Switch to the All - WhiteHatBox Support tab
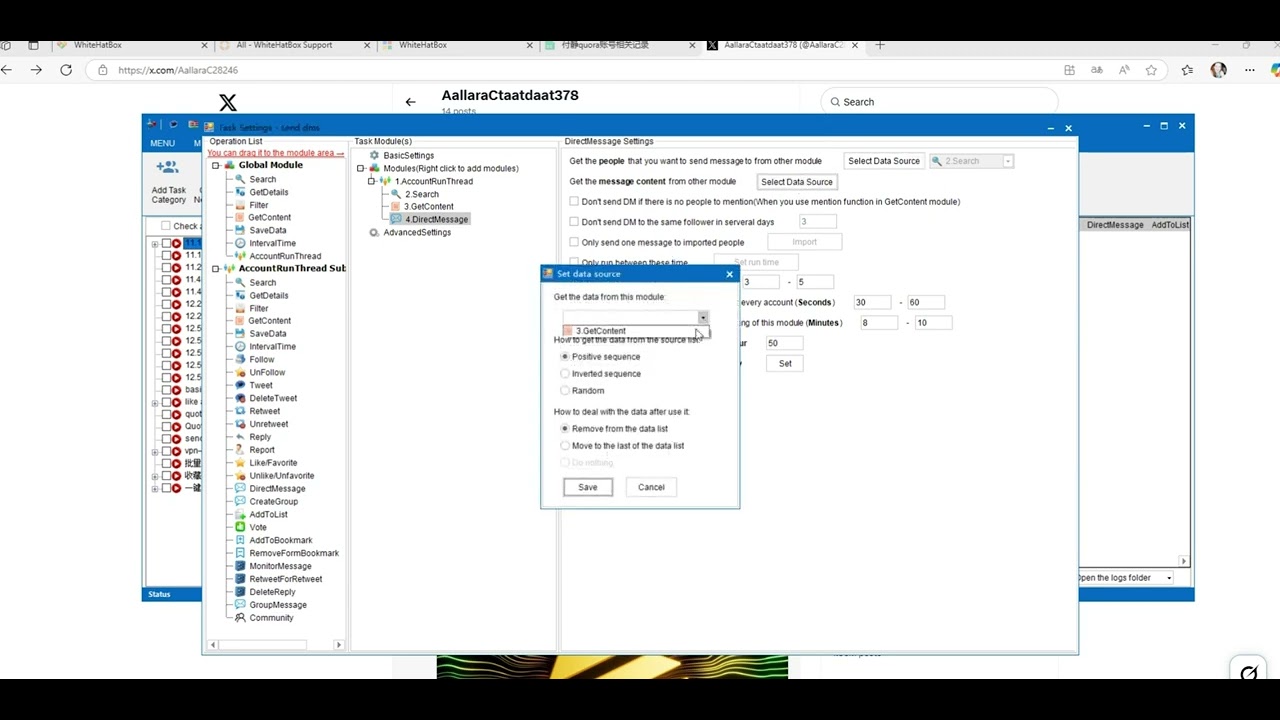Viewport: 1280px width, 720px height. tap(284, 45)
